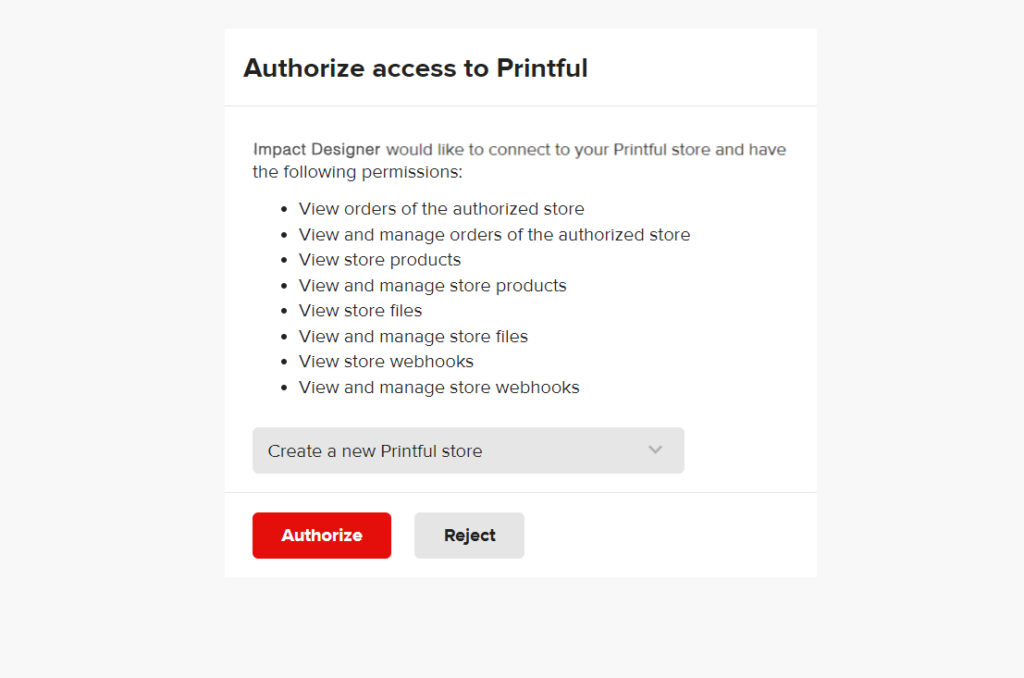Click 'the following permissions:' text
The height and width of the screenshot is (678, 1024).
(x=357, y=172)
